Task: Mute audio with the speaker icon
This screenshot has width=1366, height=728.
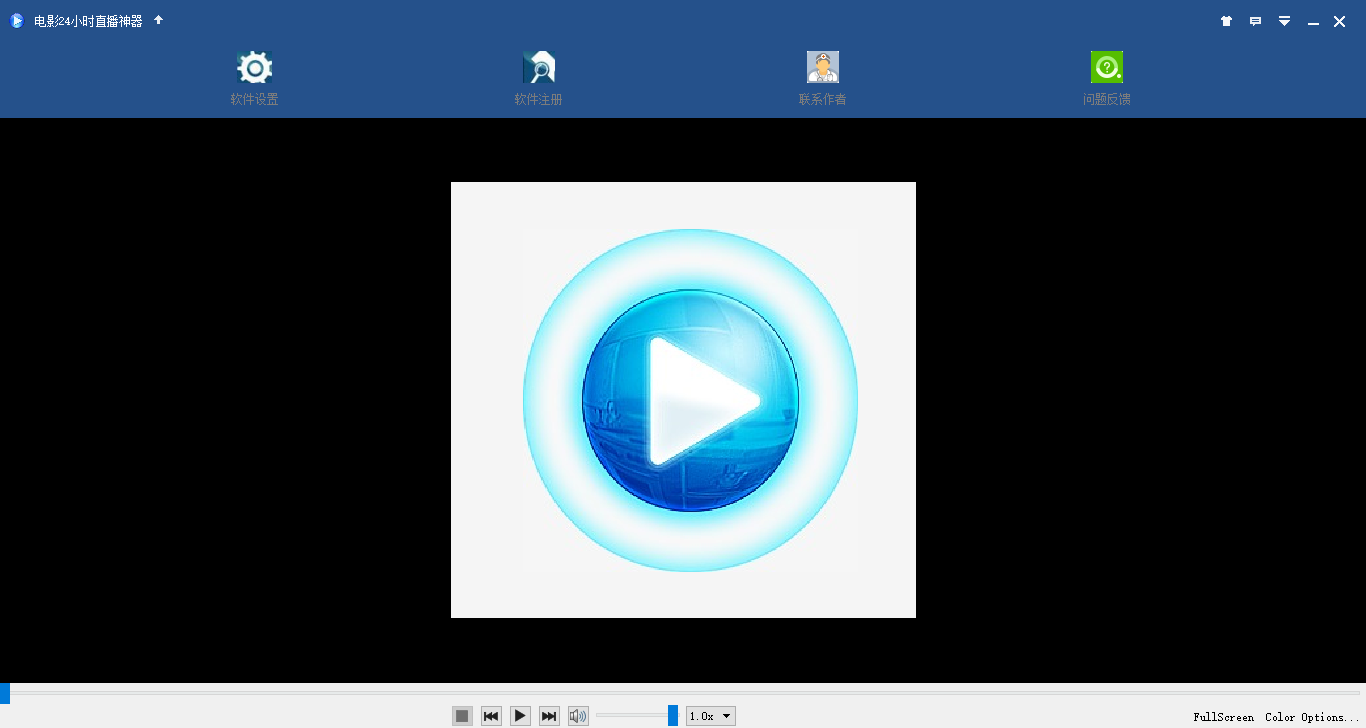Action: [x=578, y=716]
